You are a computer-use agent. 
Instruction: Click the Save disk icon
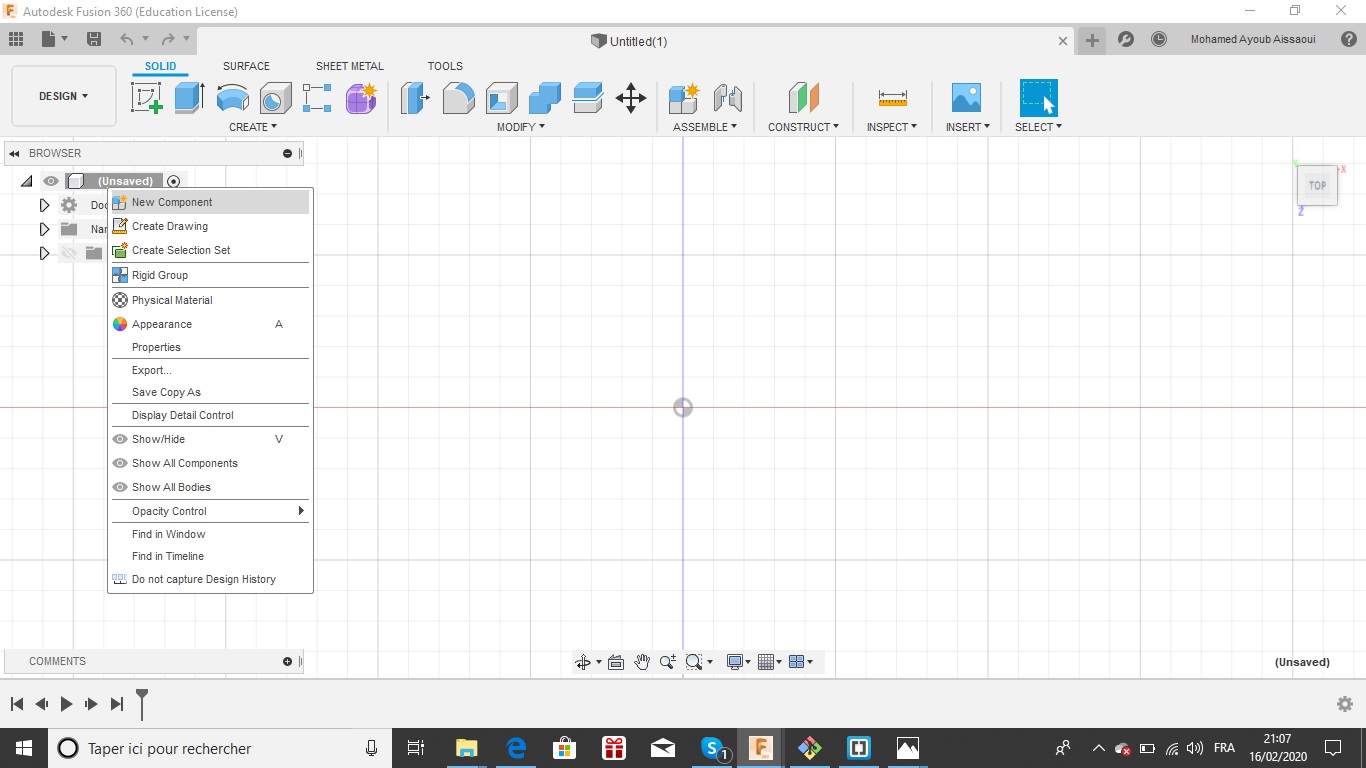tap(94, 39)
